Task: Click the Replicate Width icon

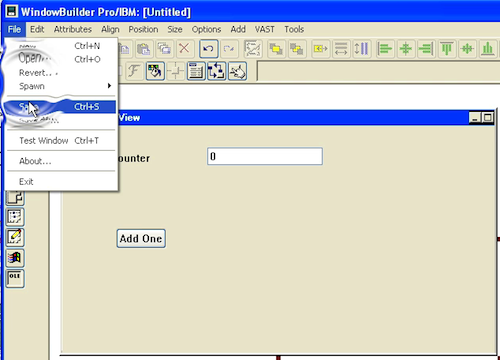Action: click(x=341, y=49)
